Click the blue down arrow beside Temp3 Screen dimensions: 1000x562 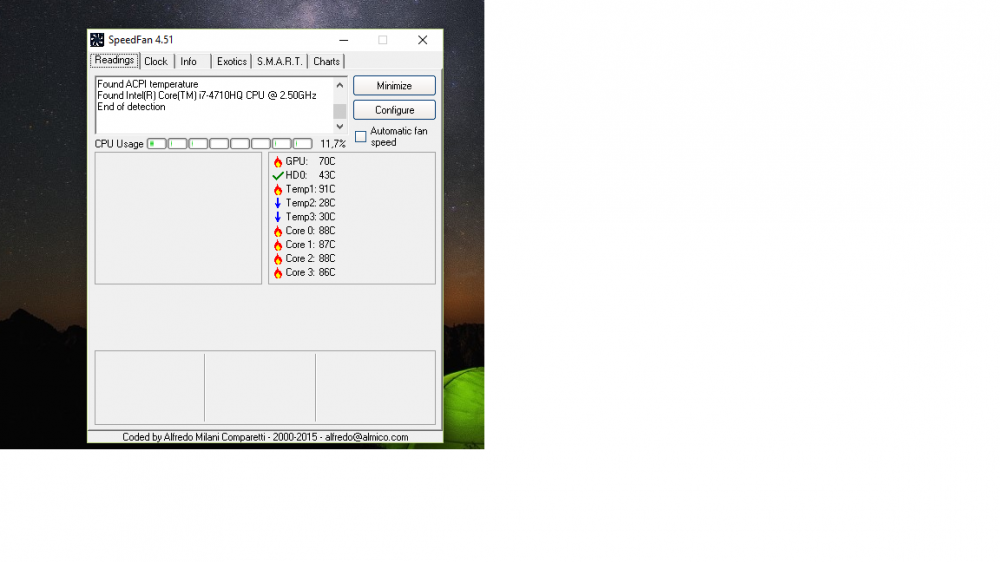[x=278, y=218]
